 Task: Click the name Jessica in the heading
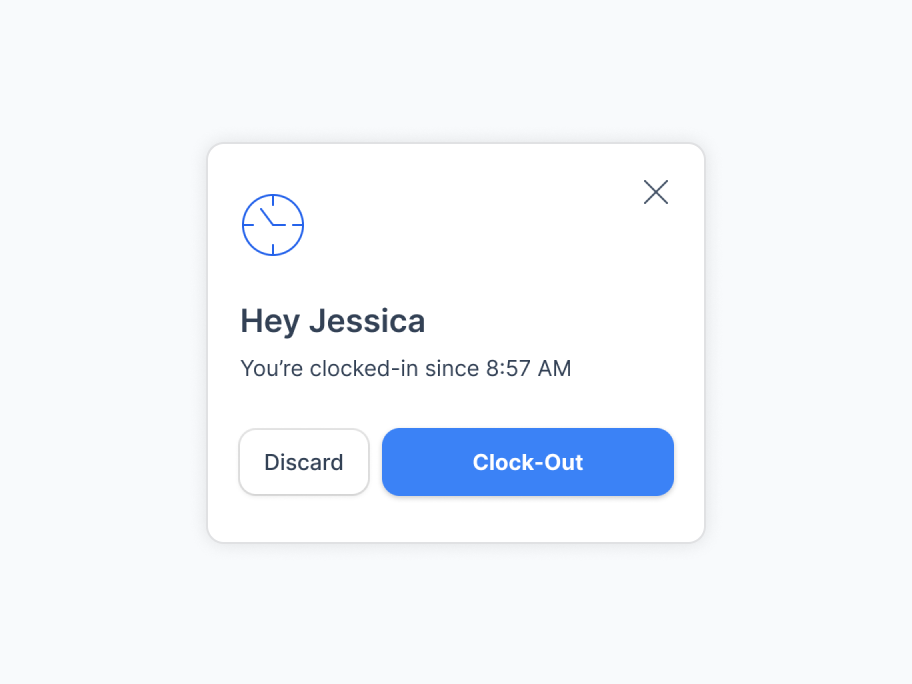[x=367, y=322]
